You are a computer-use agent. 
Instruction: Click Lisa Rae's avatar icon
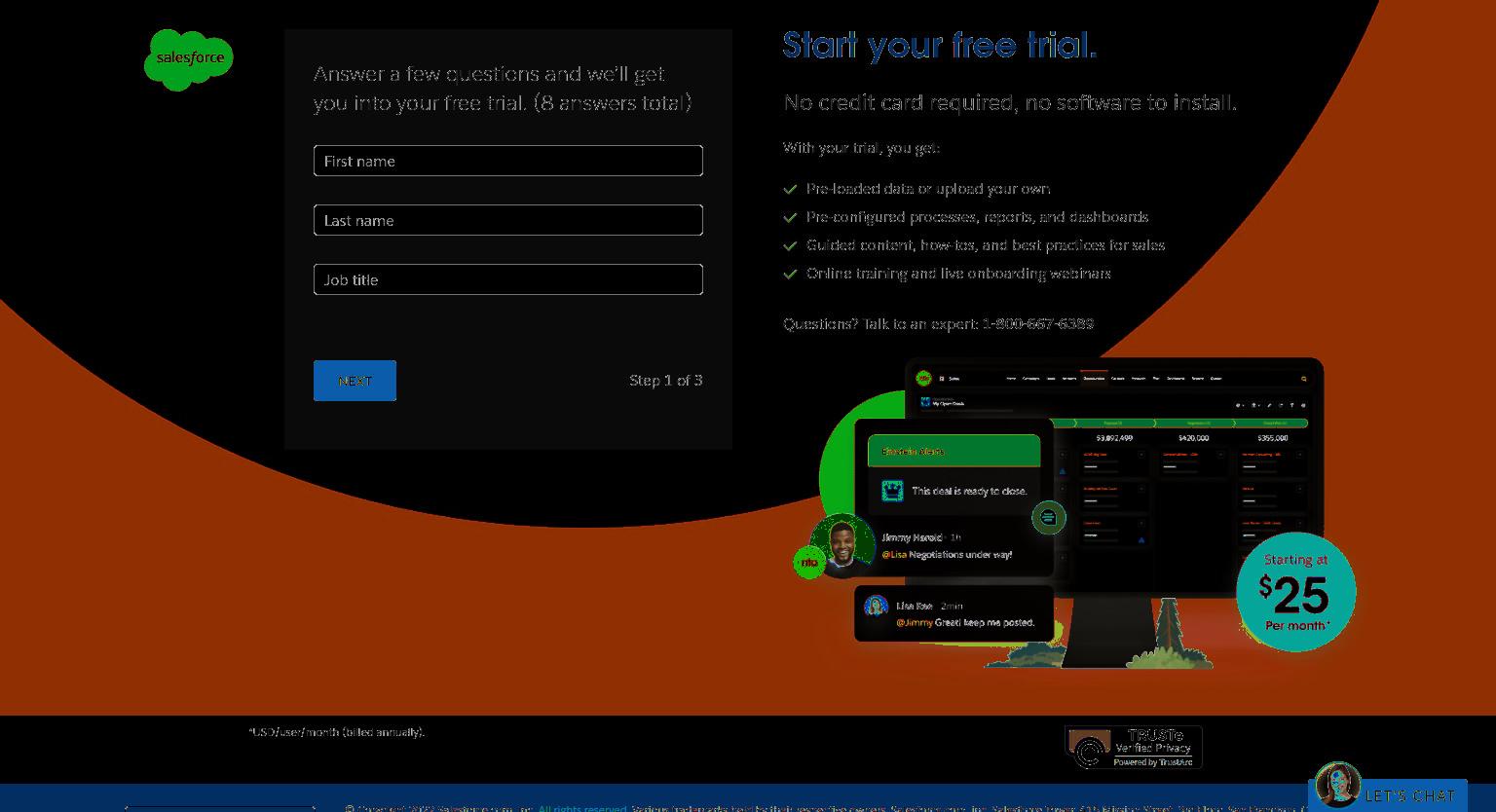coord(876,606)
